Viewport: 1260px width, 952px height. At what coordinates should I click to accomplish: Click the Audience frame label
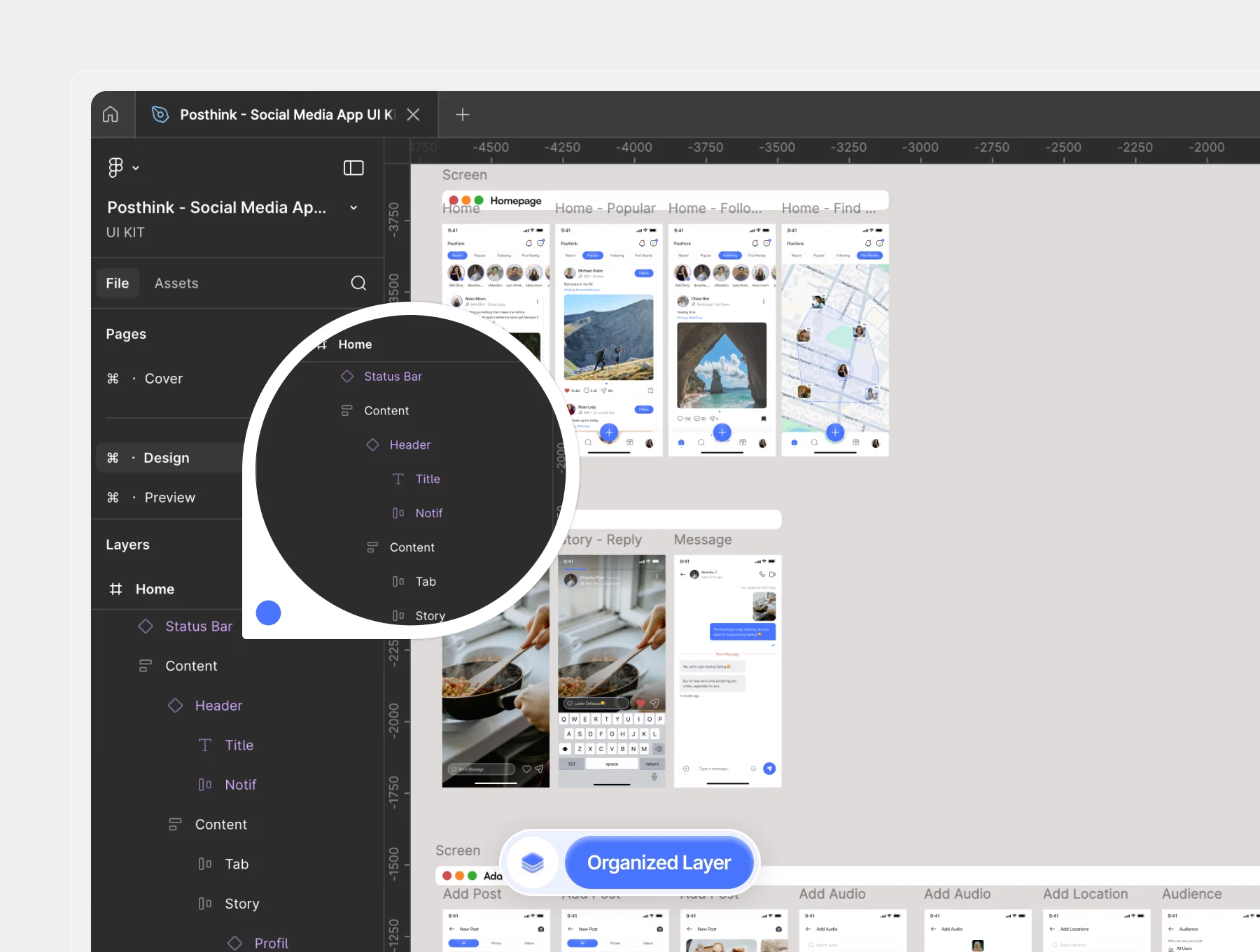[1191, 894]
